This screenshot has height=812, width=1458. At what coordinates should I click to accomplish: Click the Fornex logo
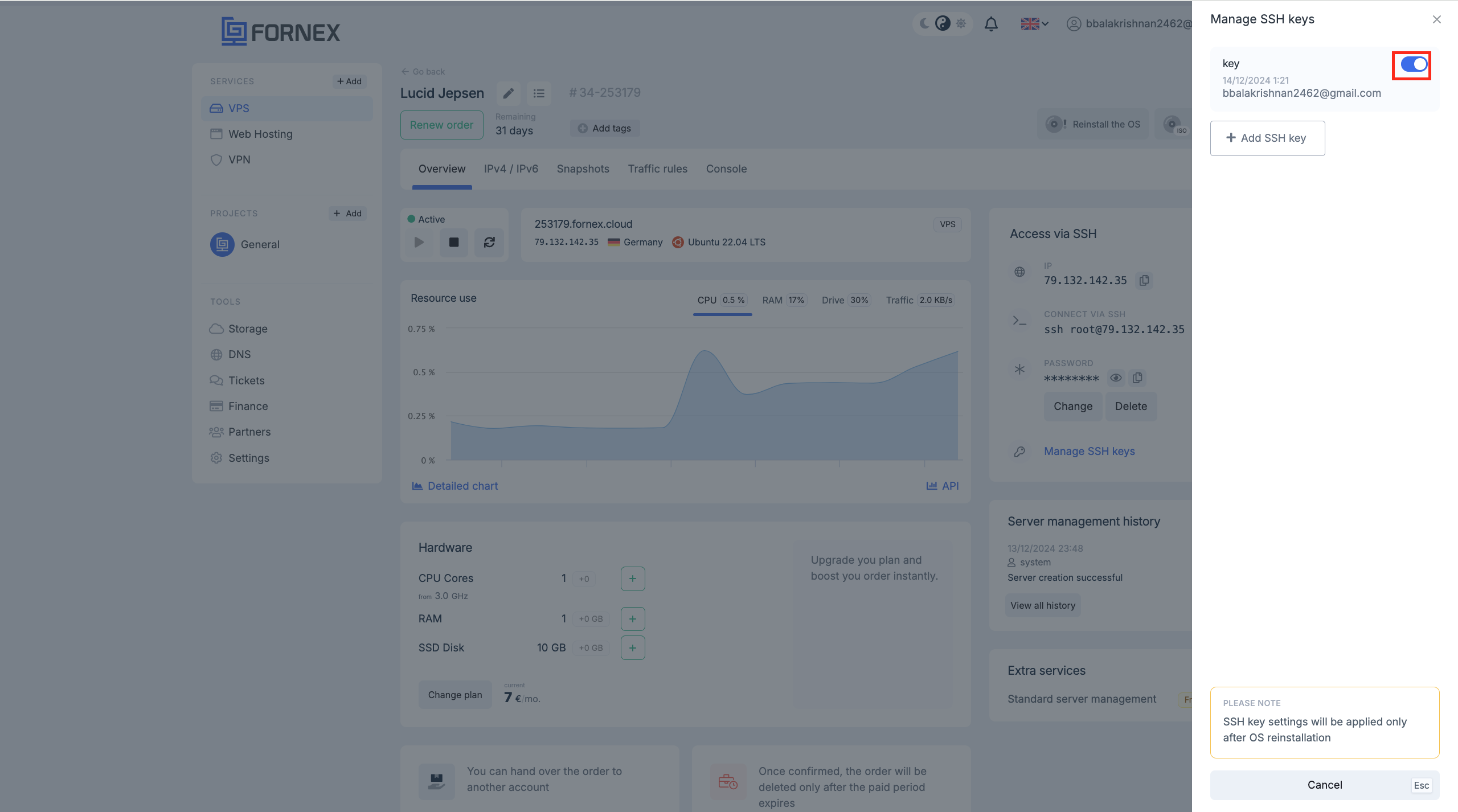[281, 32]
